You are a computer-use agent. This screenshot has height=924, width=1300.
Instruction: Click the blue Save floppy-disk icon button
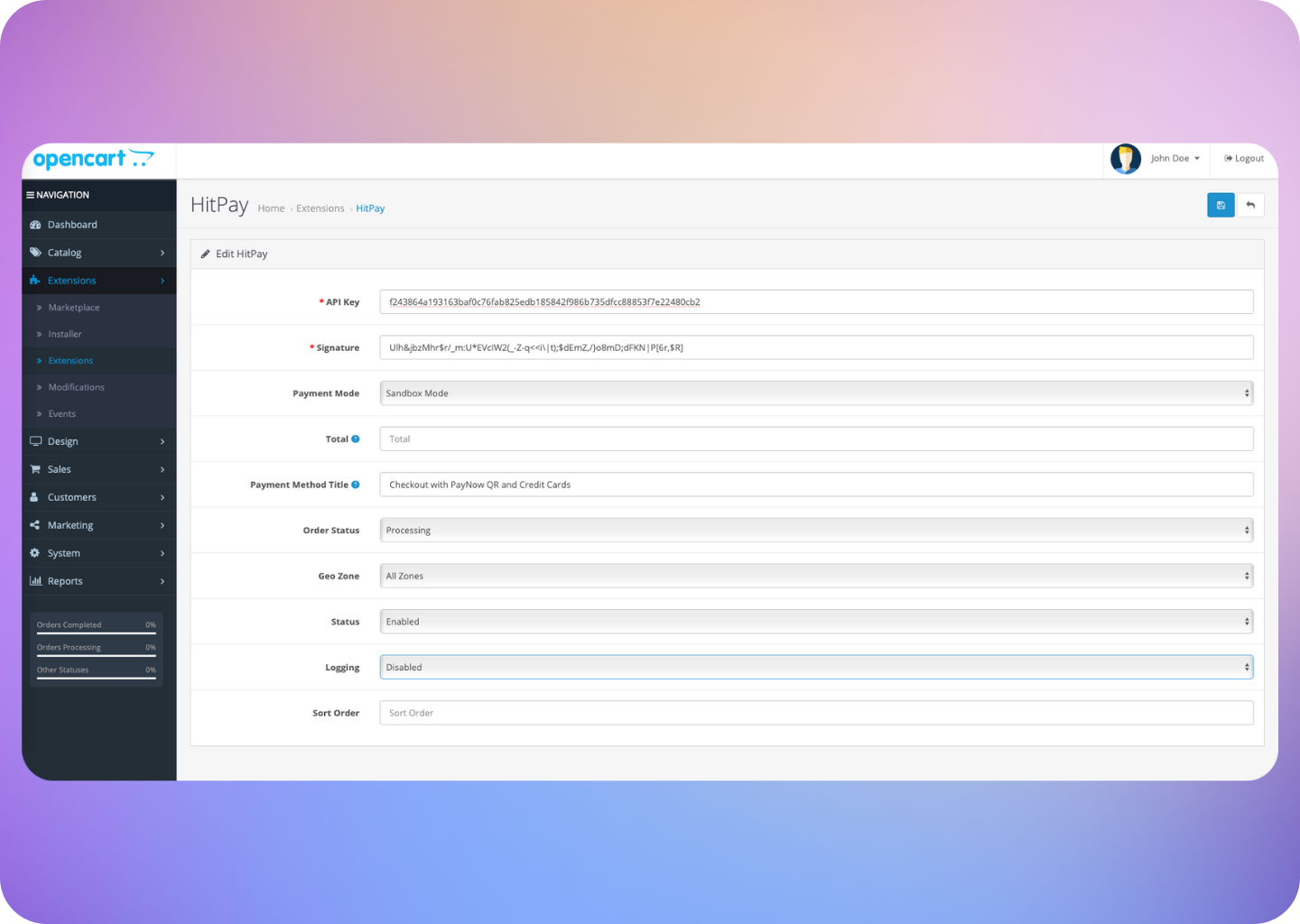(x=1221, y=205)
